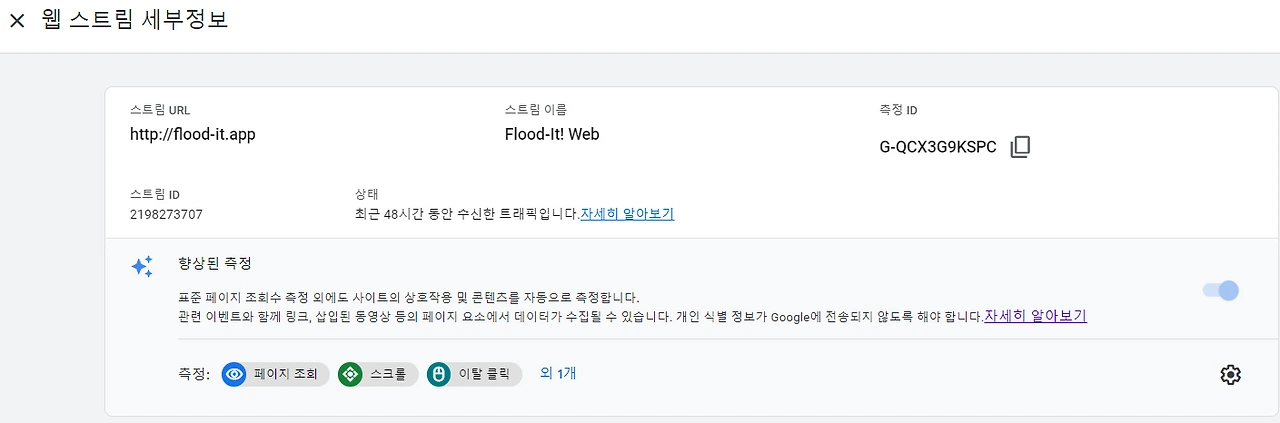Click the eye icon in 페이지 조회 chip
Screen dimensions: 1280x423
[235, 374]
